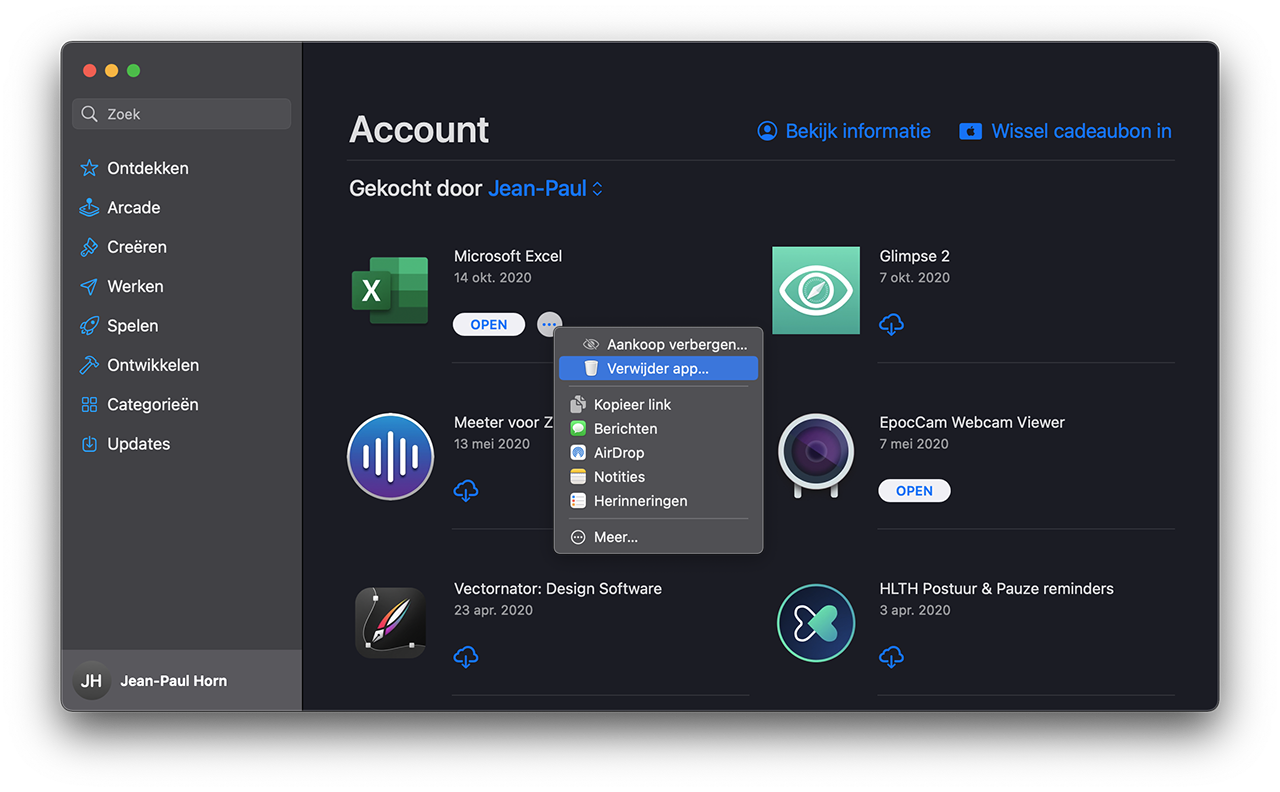Click the Glimpse 2 app icon
The width and height of the screenshot is (1280, 792).
(816, 290)
